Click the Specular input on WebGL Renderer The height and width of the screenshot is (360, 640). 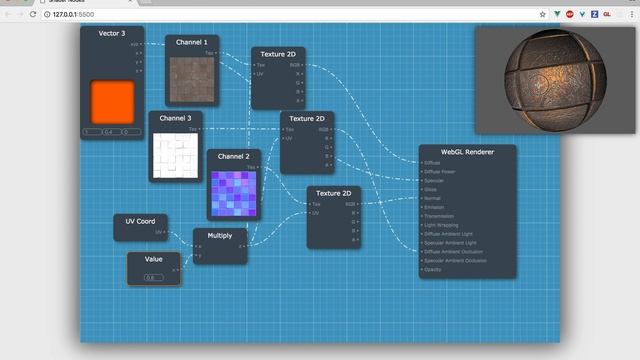(x=422, y=180)
